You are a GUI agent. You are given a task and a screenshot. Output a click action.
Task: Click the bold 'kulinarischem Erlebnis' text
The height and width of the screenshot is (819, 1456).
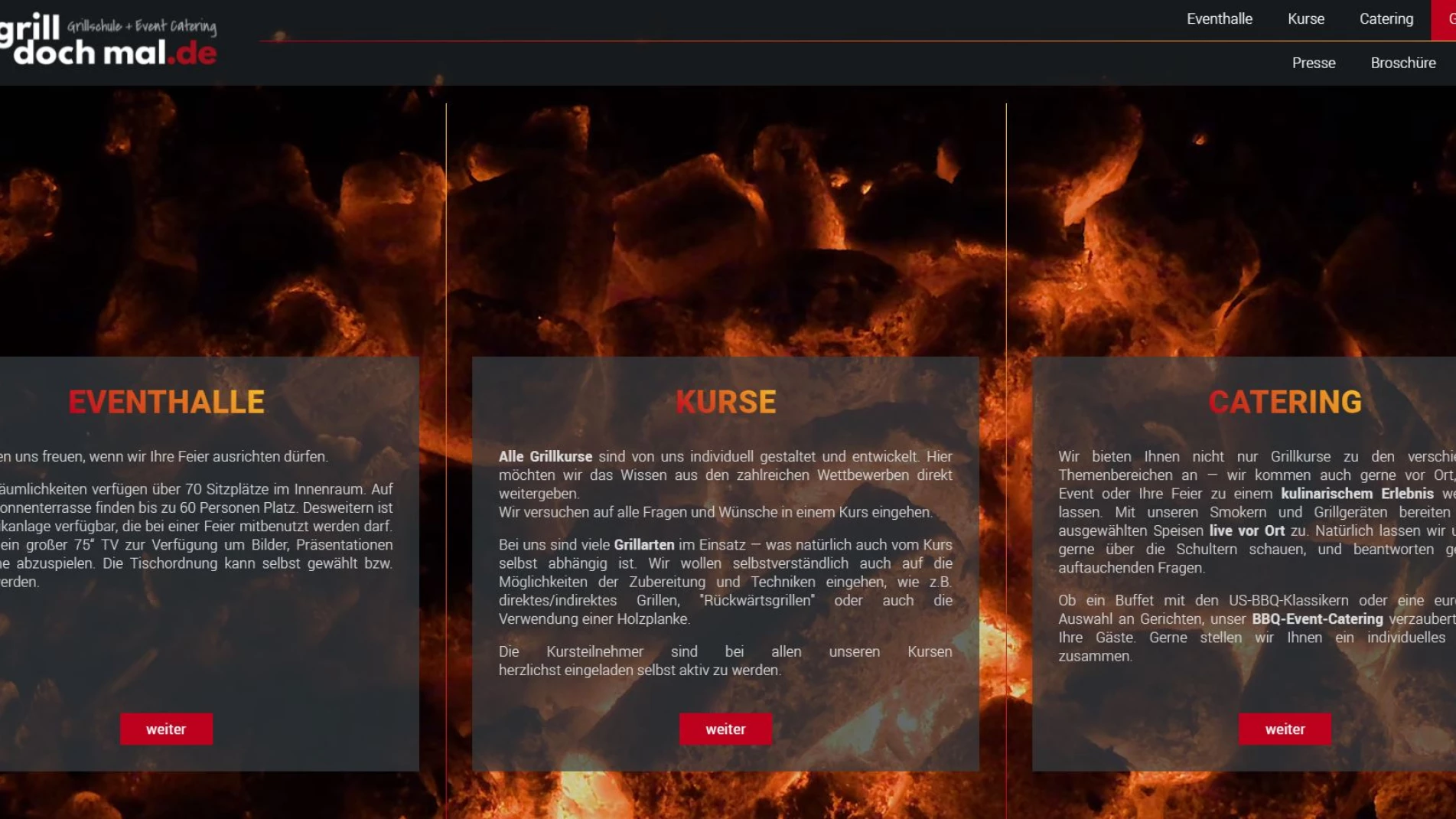1357,494
